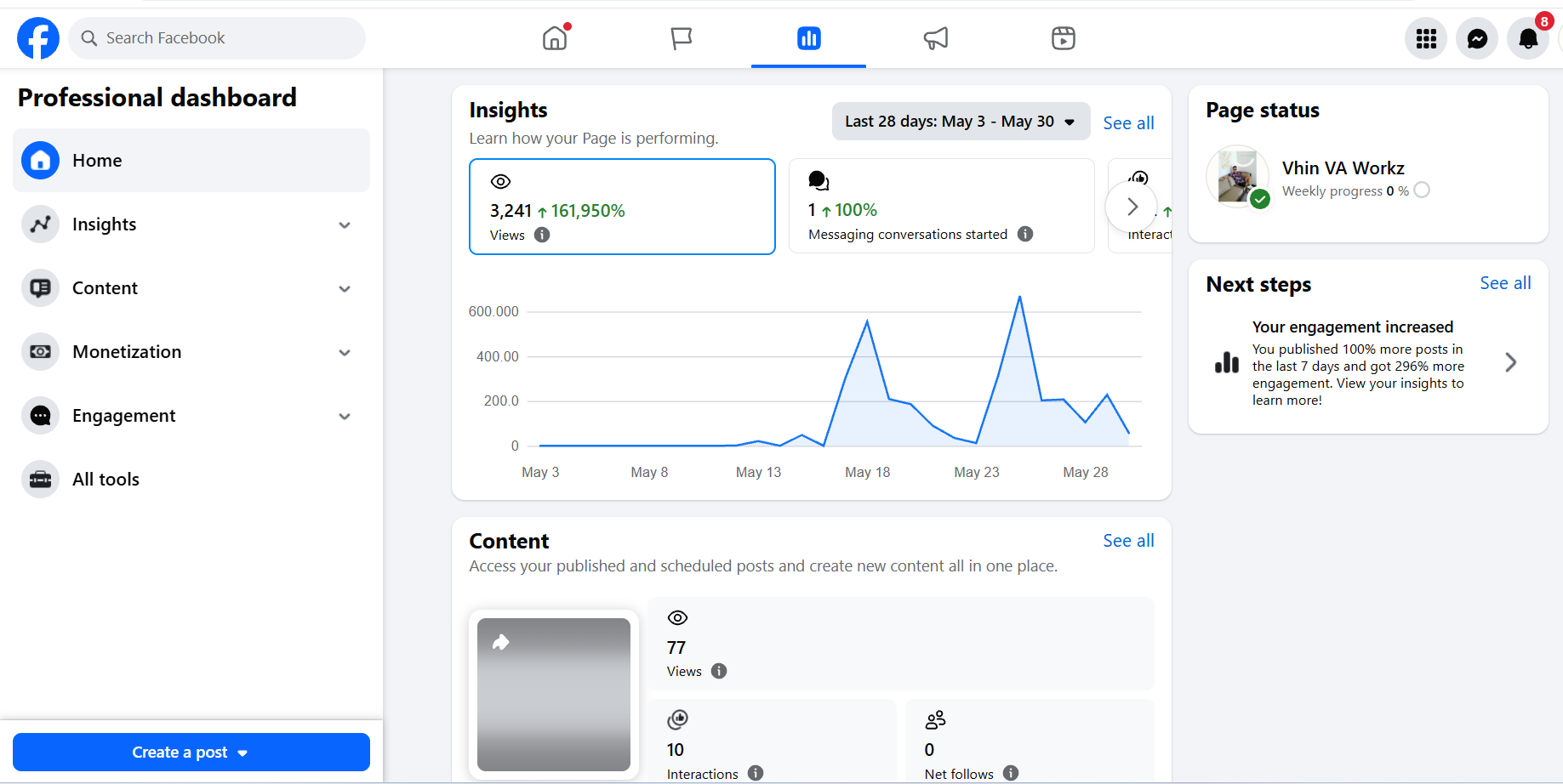The image size is (1563, 784).
Task: Show next insight metrics with arrow
Action: [1132, 207]
